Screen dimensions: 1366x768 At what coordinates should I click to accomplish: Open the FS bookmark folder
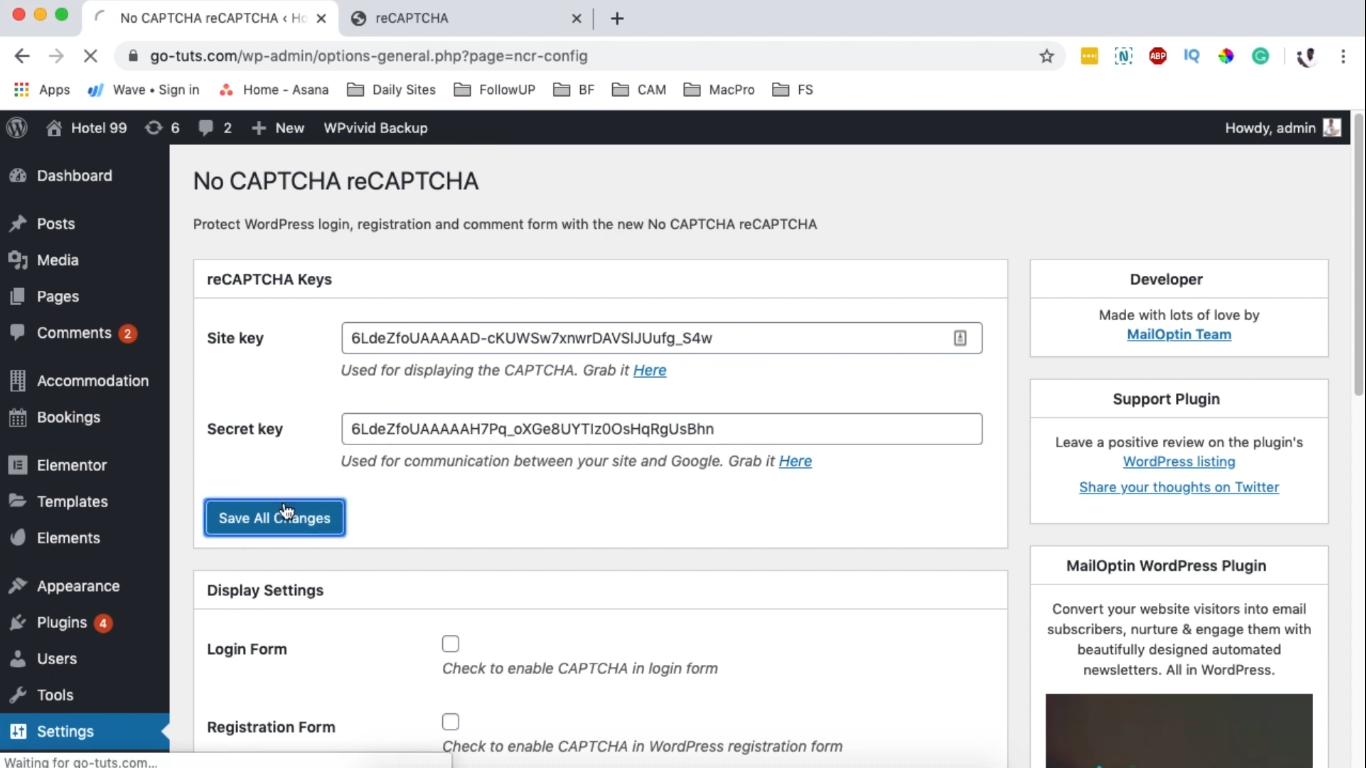tap(793, 89)
